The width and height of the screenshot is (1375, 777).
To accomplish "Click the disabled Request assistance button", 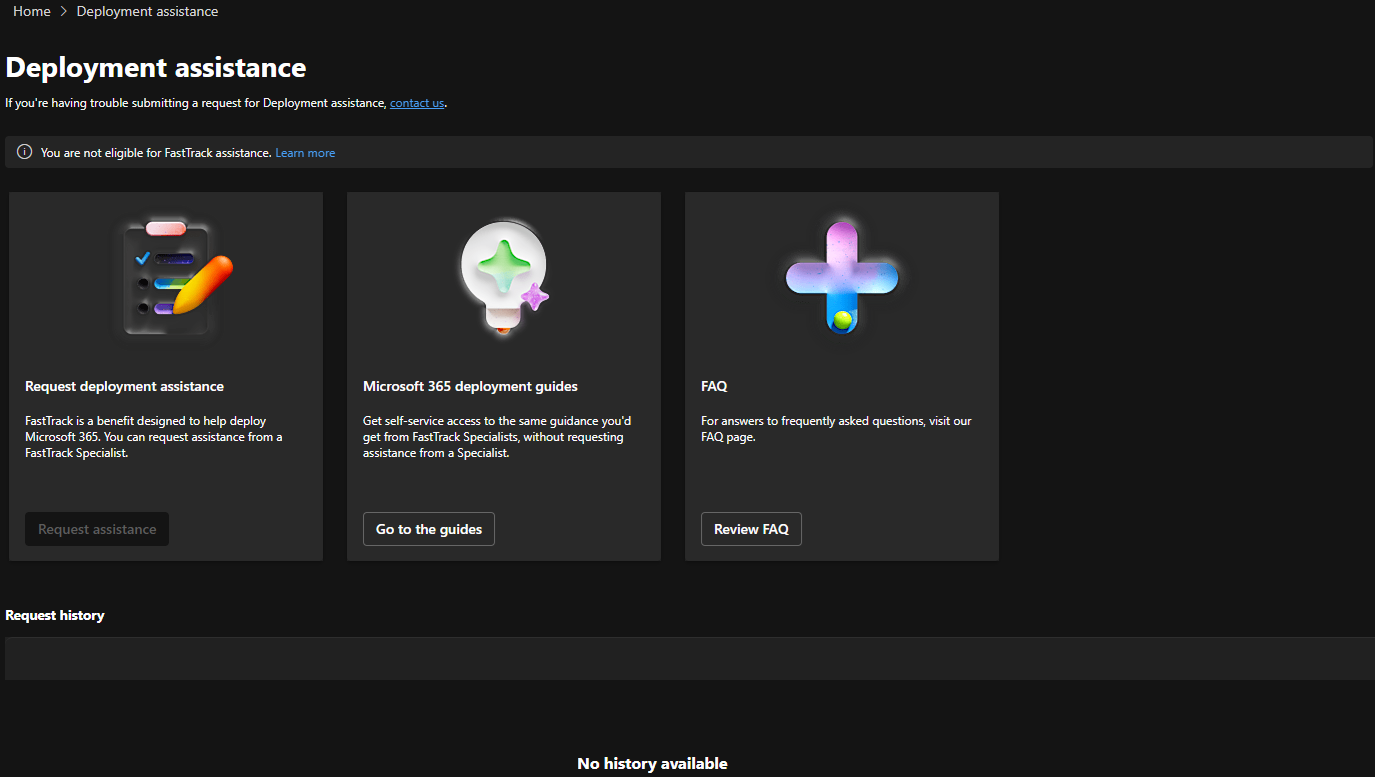I will 97,529.
